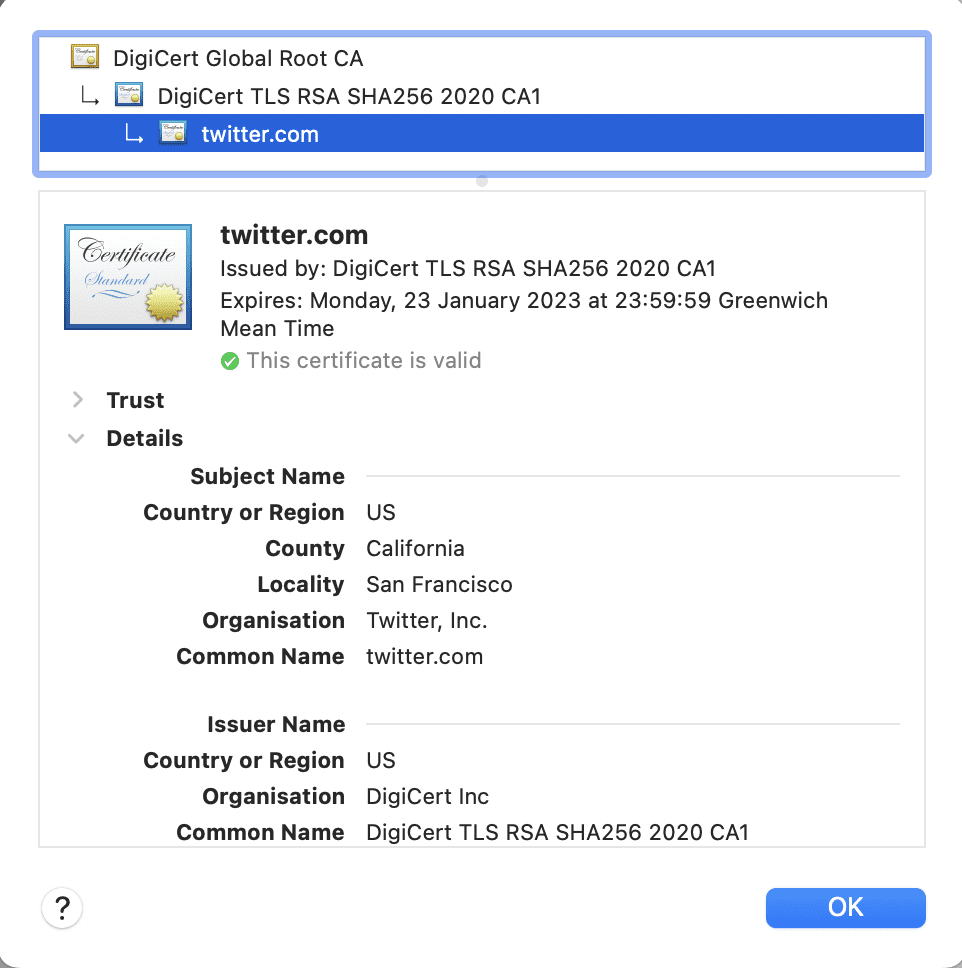Select twitter.com row in the certificate chain
The width and height of the screenshot is (962, 968).
pyautogui.click(x=482, y=133)
